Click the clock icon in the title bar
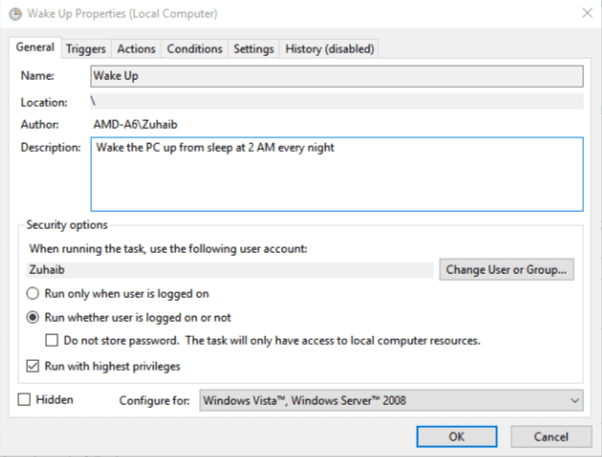602x457 pixels. pos(15,14)
